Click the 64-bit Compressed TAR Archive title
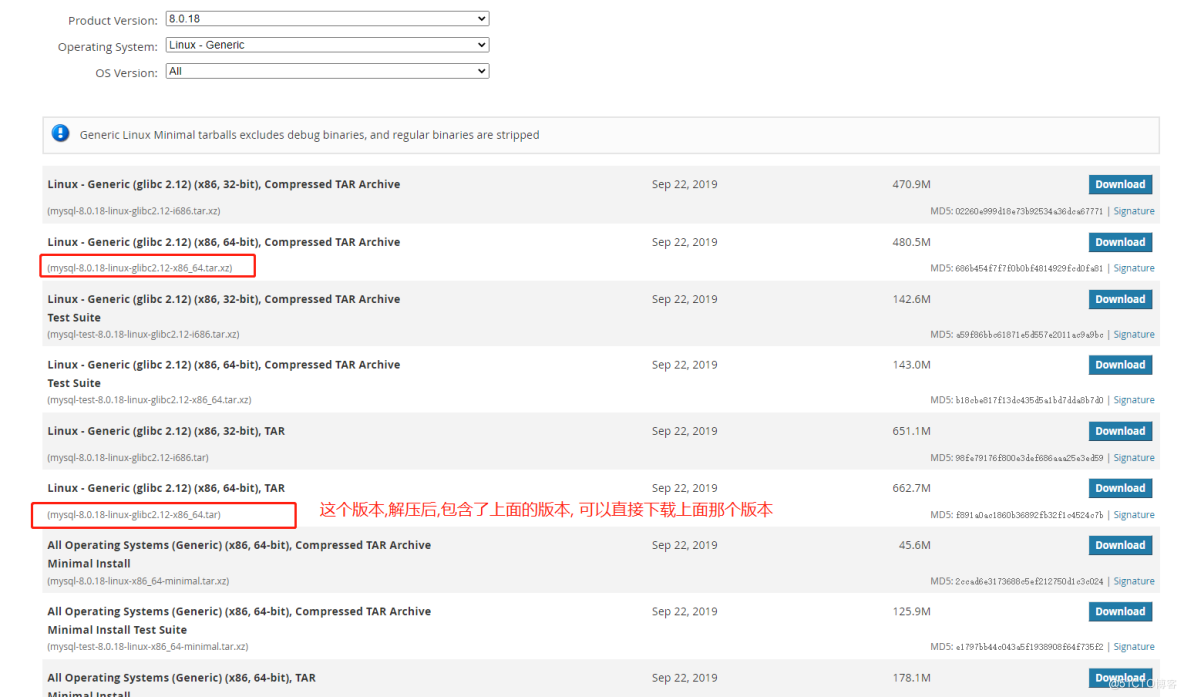Viewport: 1184px width, 697px height. (x=224, y=242)
